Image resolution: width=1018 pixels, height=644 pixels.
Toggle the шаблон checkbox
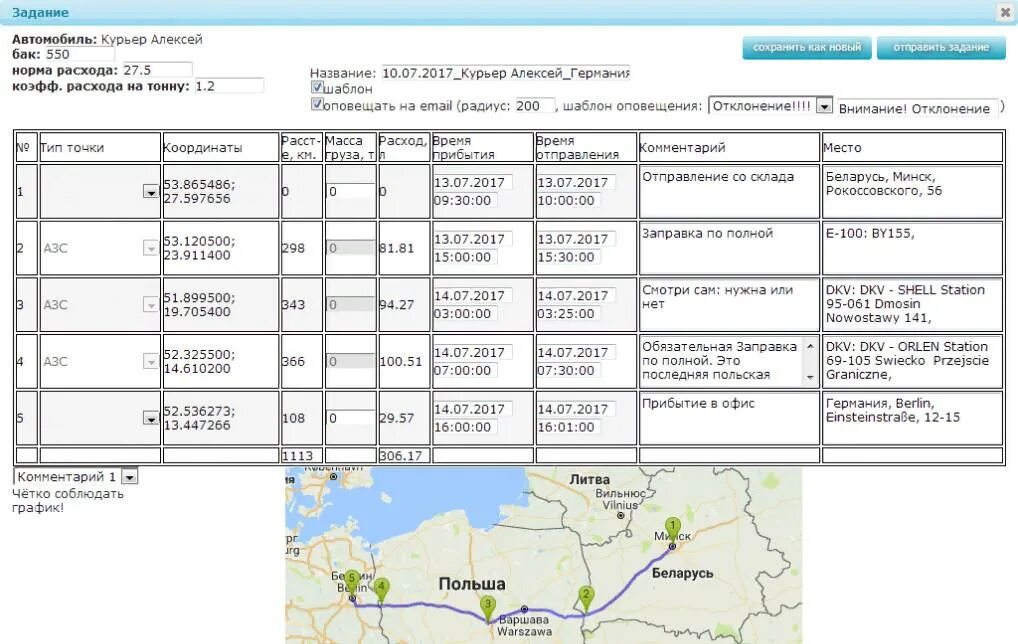point(317,87)
